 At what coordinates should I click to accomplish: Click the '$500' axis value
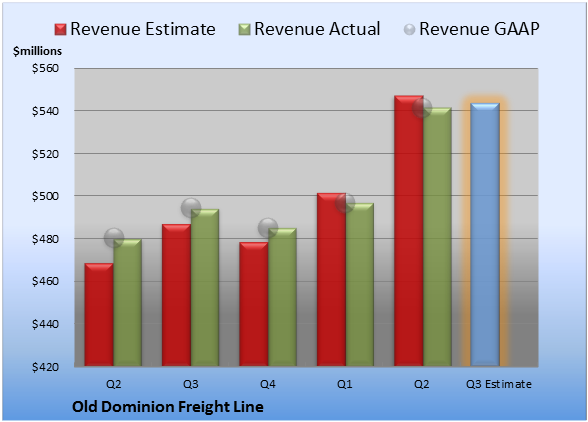coord(45,196)
